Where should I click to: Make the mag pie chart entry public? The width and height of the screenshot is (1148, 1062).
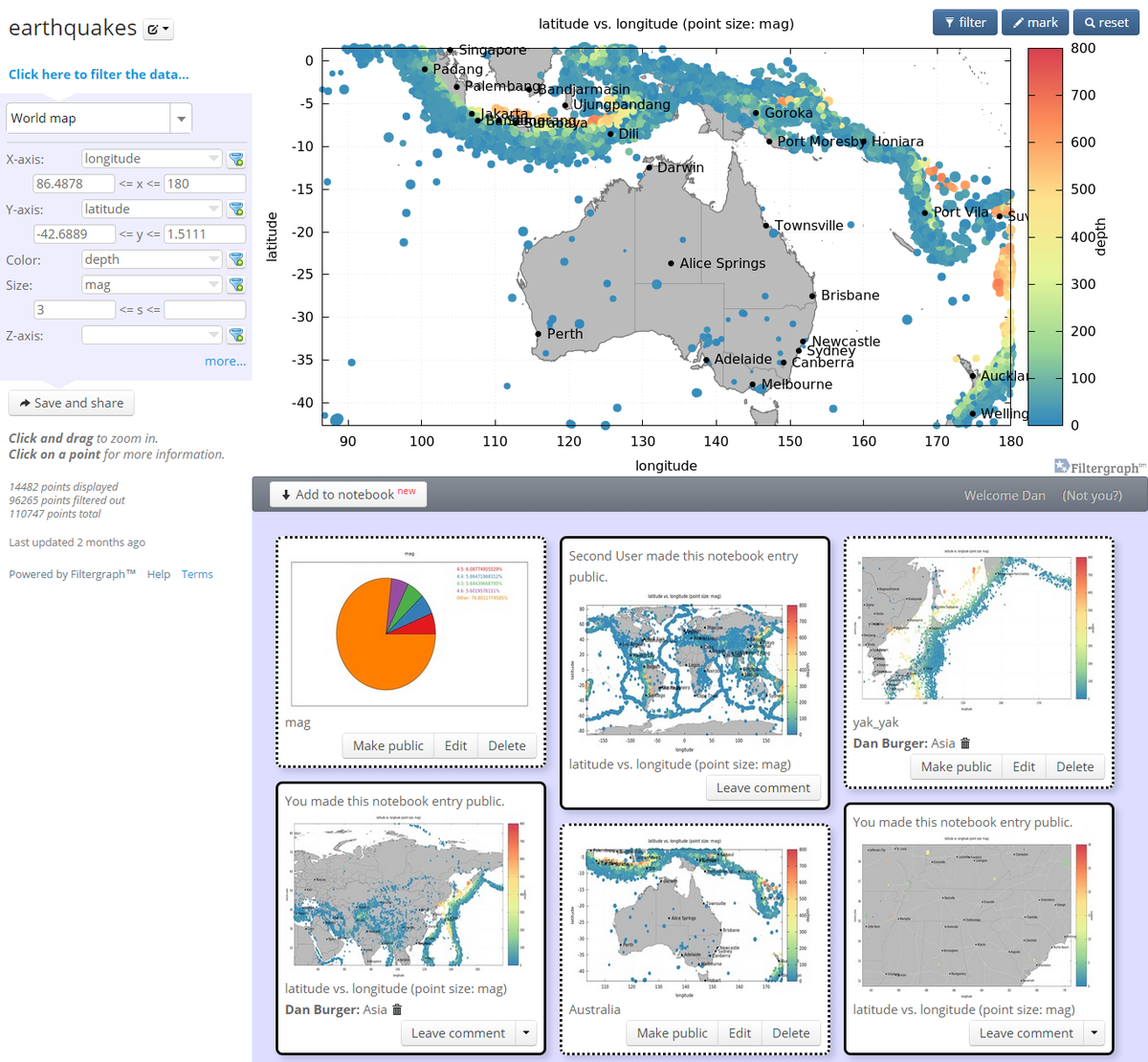point(387,746)
